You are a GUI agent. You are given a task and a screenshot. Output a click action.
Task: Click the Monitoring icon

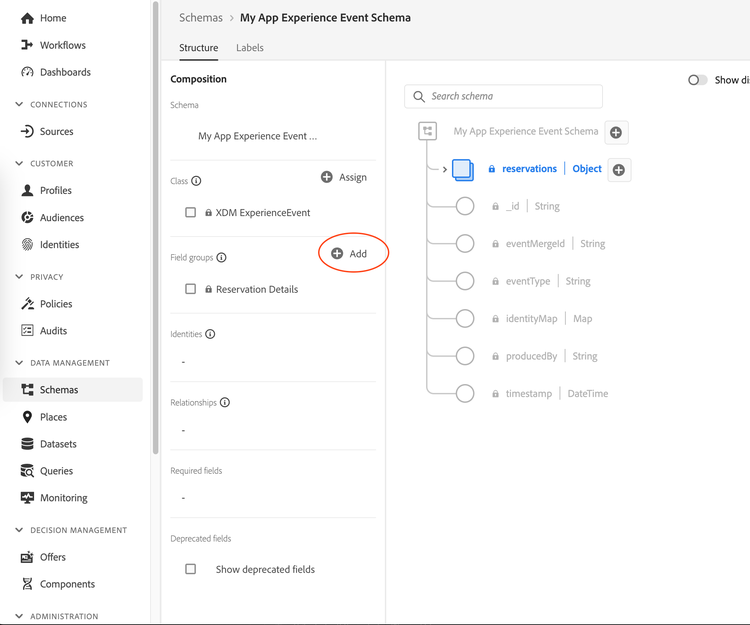27,498
